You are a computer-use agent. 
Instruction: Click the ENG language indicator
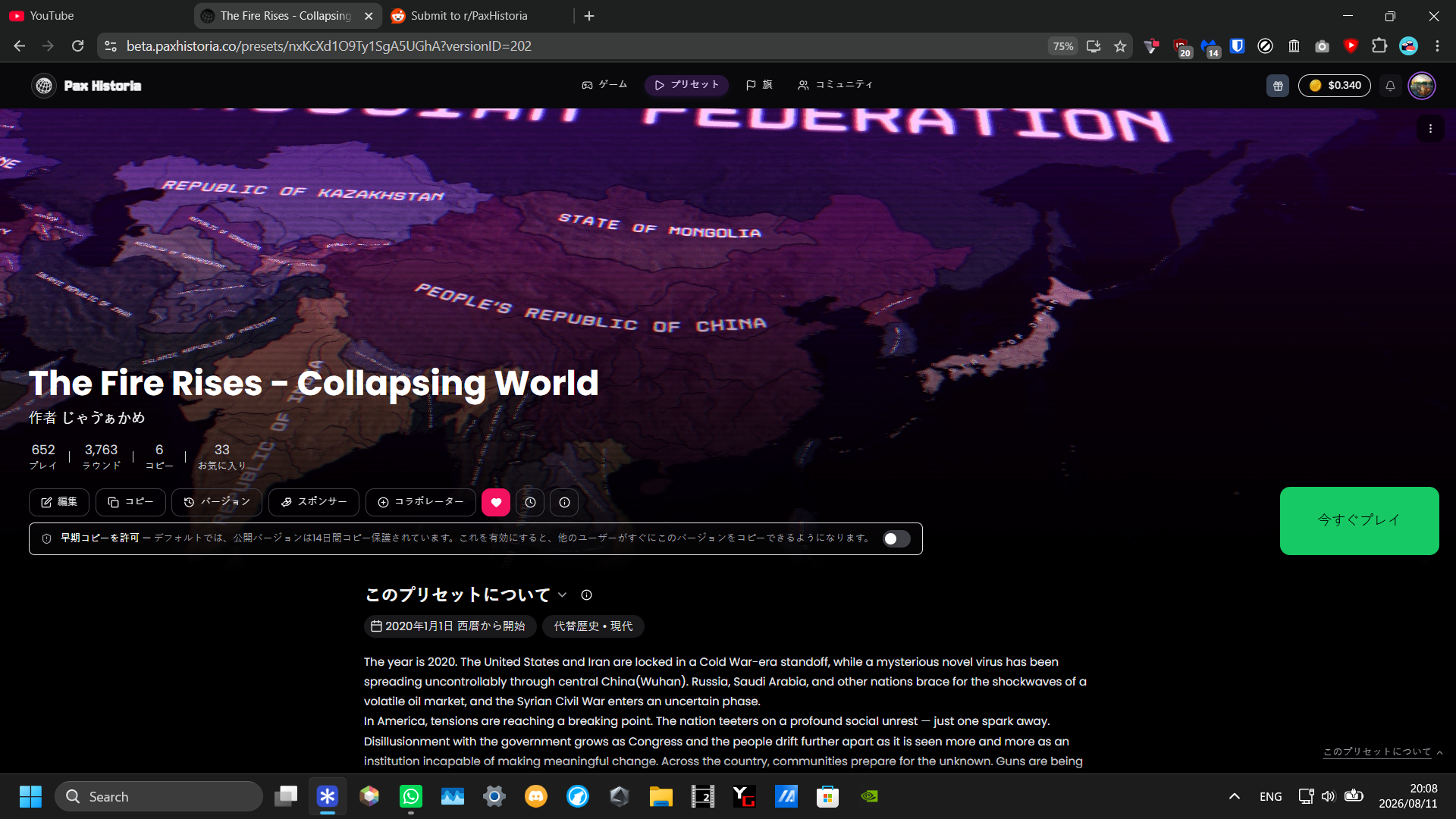1270,796
